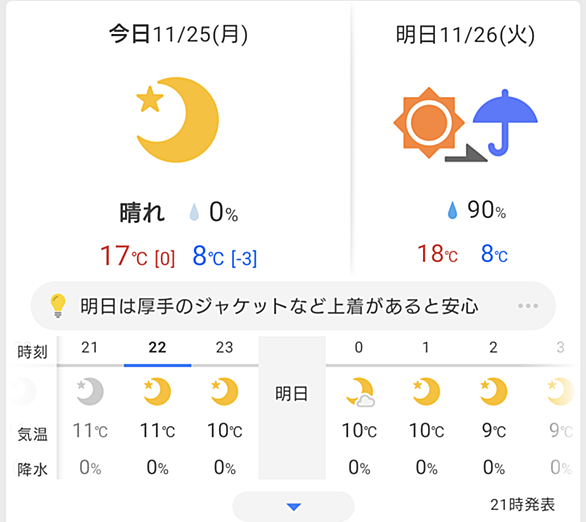Tap today's large crescent moon weather icon
Viewport: 586px width, 522px height.
coord(178,120)
